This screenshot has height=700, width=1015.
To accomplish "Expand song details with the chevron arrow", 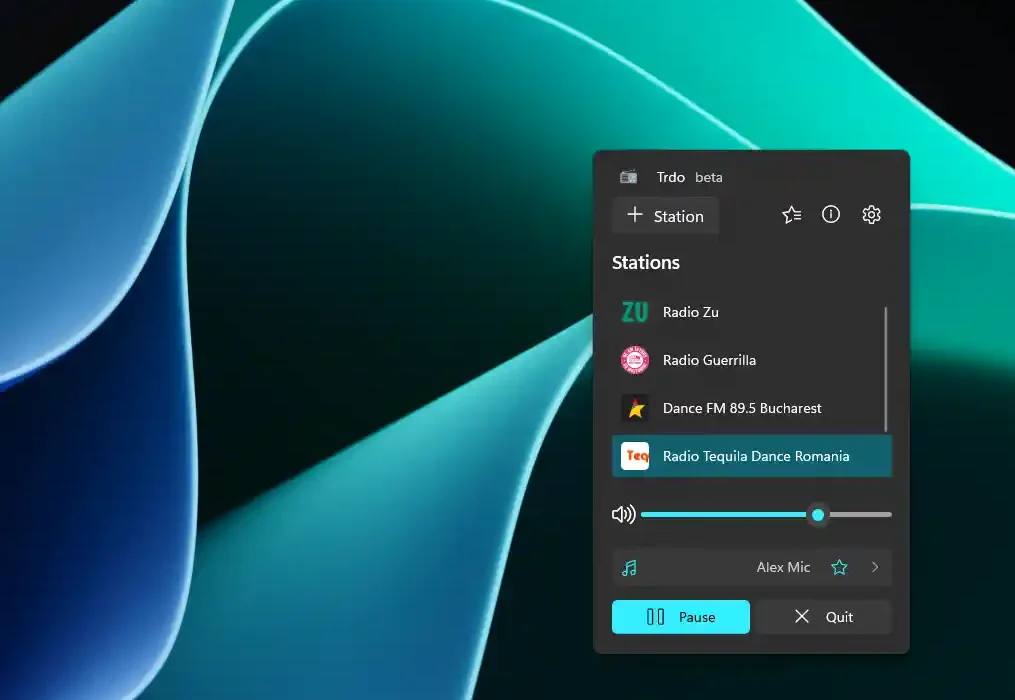I will (x=875, y=568).
